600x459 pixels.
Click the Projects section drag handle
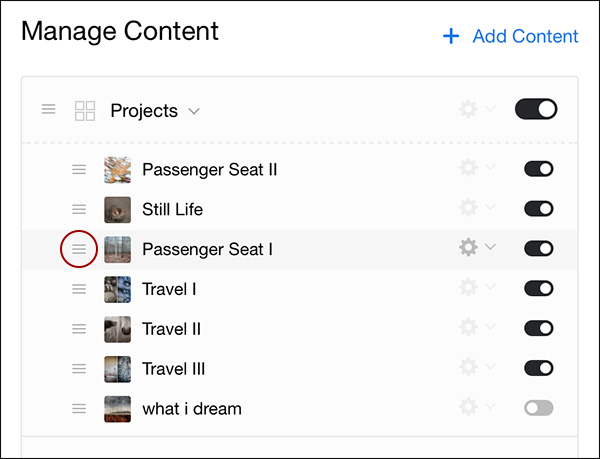point(48,109)
